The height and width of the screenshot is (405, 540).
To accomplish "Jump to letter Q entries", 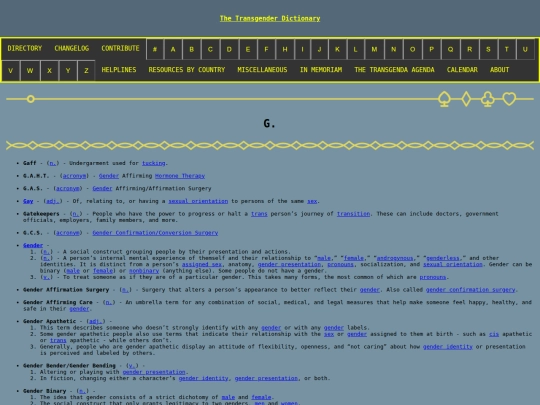I will click(x=450, y=49).
